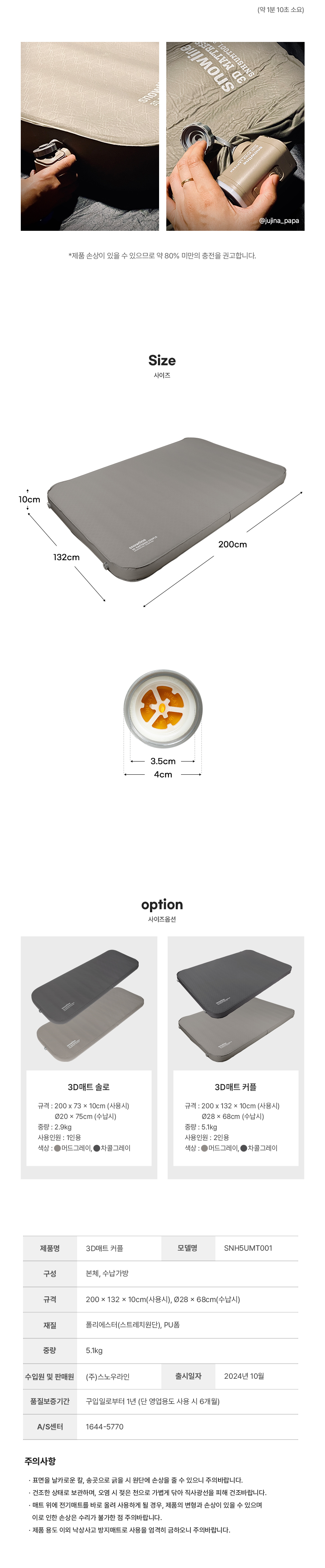
Task: Click the option section heading
Action: (162, 905)
